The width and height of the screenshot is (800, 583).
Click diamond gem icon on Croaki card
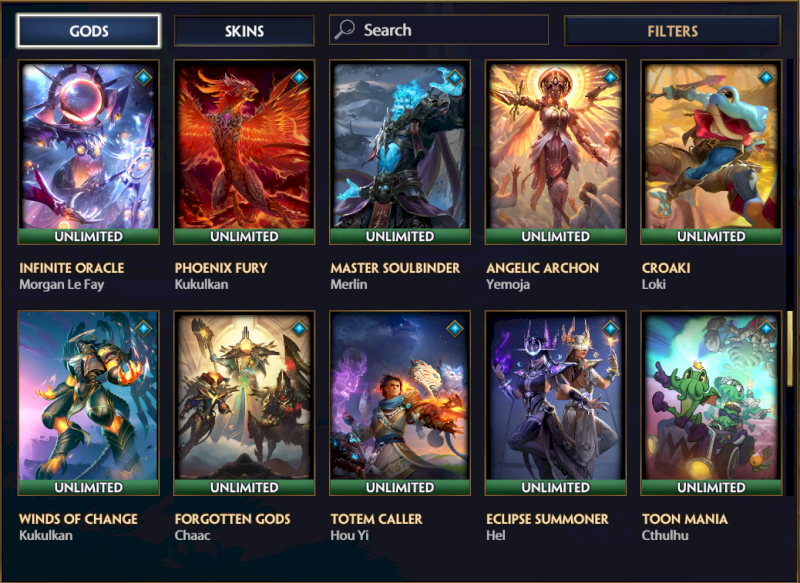coord(766,78)
